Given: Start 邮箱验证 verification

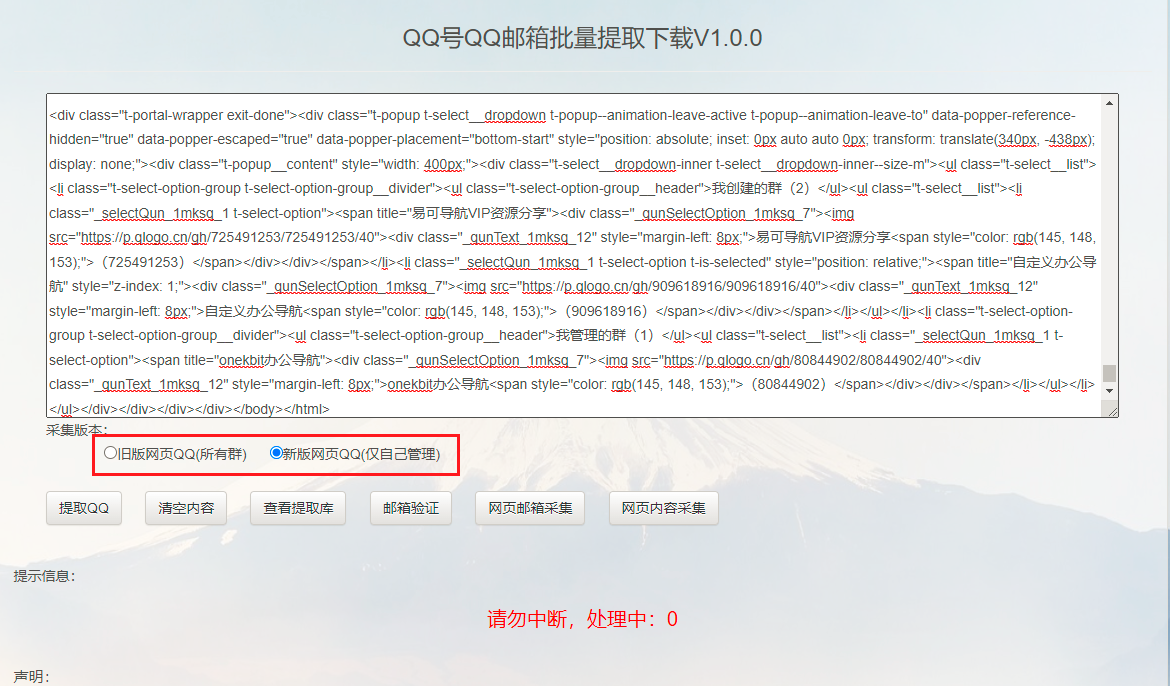Looking at the screenshot, I should tap(410, 508).
